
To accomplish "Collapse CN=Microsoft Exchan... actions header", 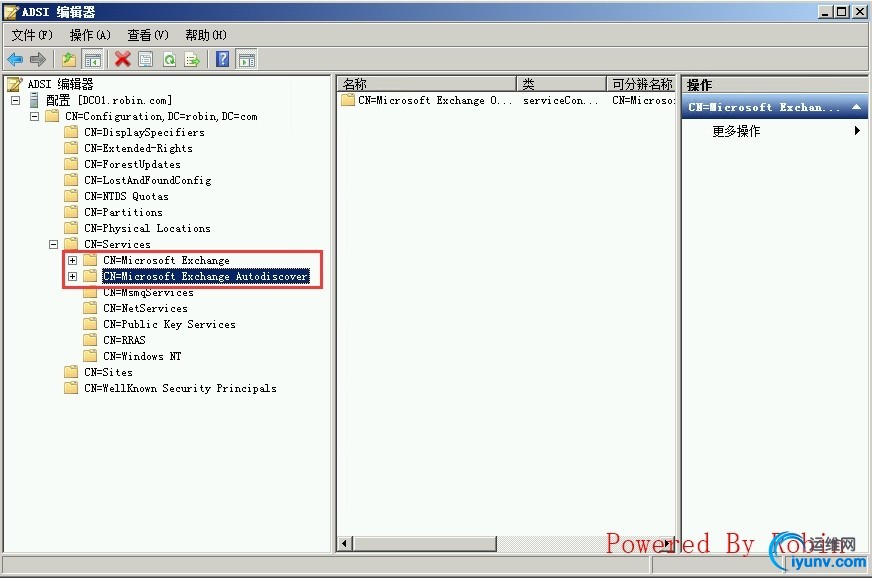I will [856, 107].
